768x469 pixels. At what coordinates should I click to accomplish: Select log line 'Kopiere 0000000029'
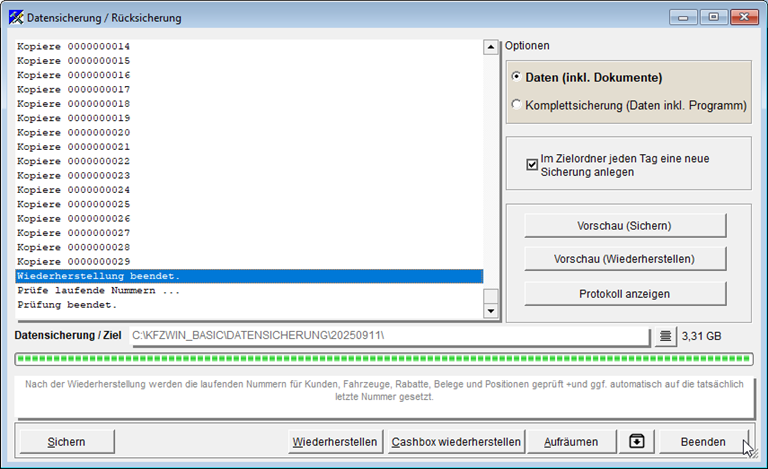[x=249, y=261]
